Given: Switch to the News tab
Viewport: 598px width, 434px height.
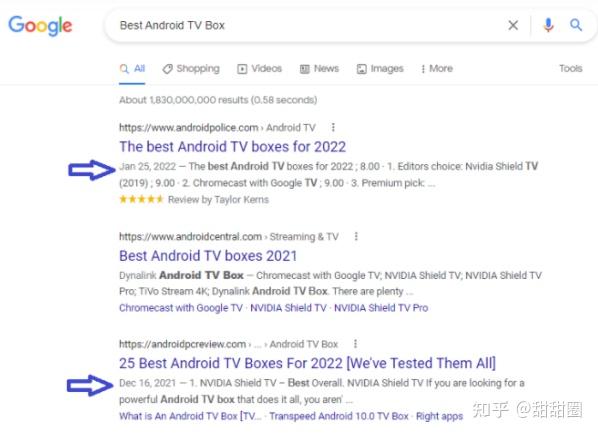Looking at the screenshot, I should [319, 69].
